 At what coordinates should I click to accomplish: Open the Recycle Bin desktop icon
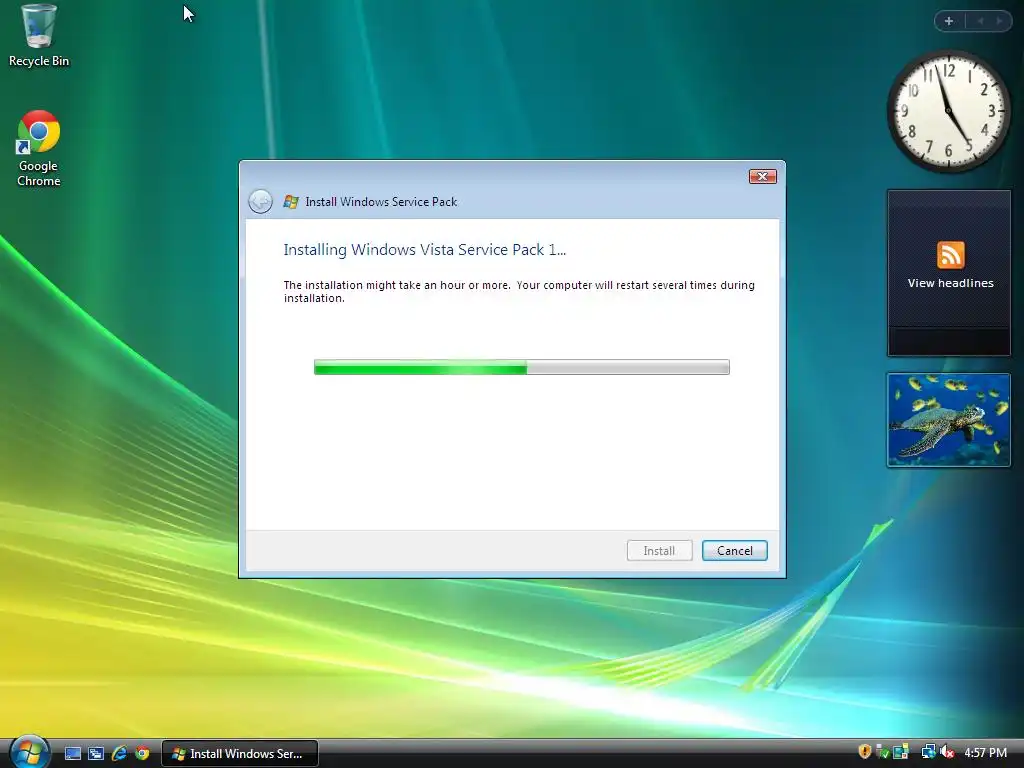pyautogui.click(x=39, y=35)
